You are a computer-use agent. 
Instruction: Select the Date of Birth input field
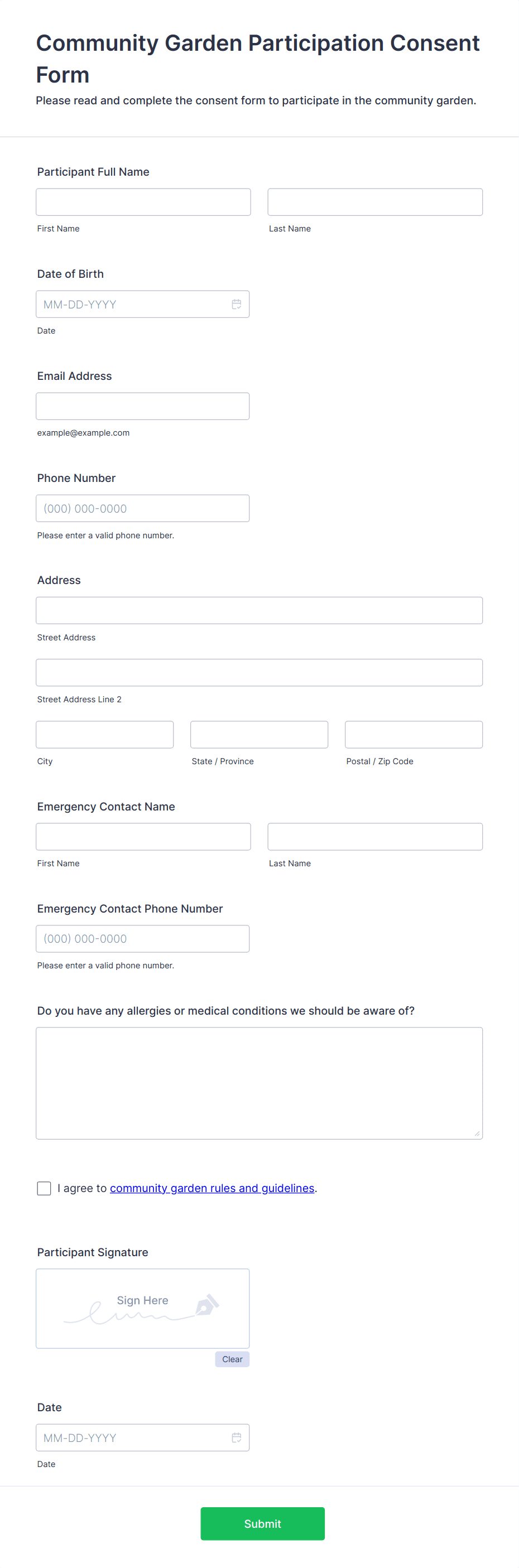[x=142, y=305]
